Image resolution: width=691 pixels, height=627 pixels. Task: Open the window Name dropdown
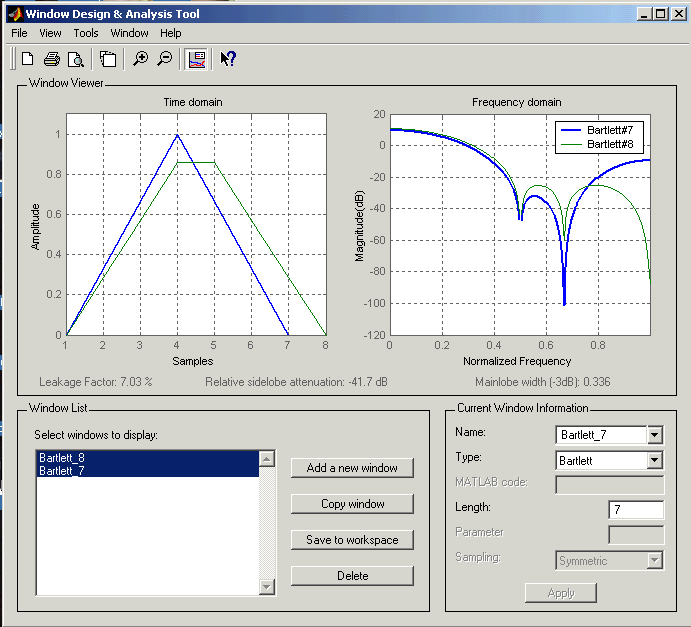tap(655, 435)
